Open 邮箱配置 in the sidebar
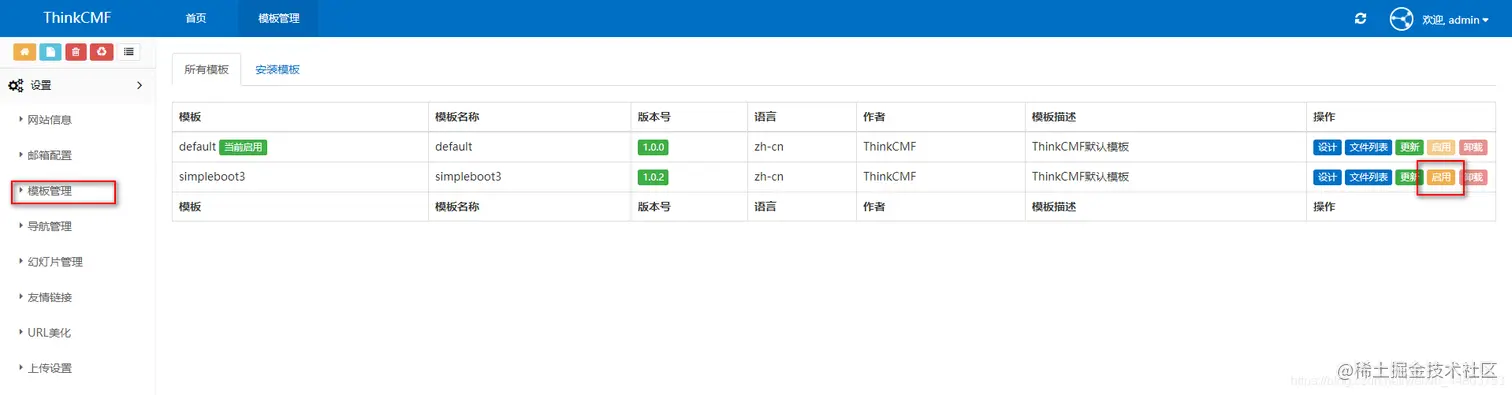The width and height of the screenshot is (1512, 395). point(49,156)
